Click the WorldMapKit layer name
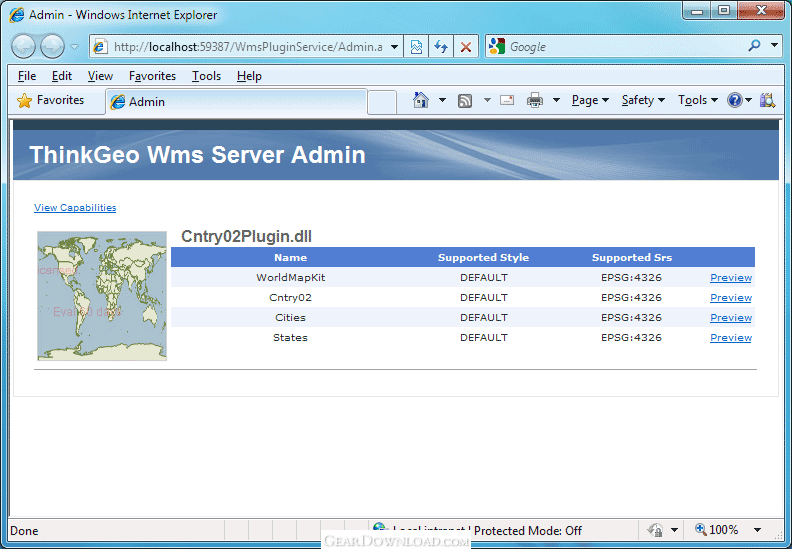Screen dimensions: 792x549 click(x=290, y=277)
